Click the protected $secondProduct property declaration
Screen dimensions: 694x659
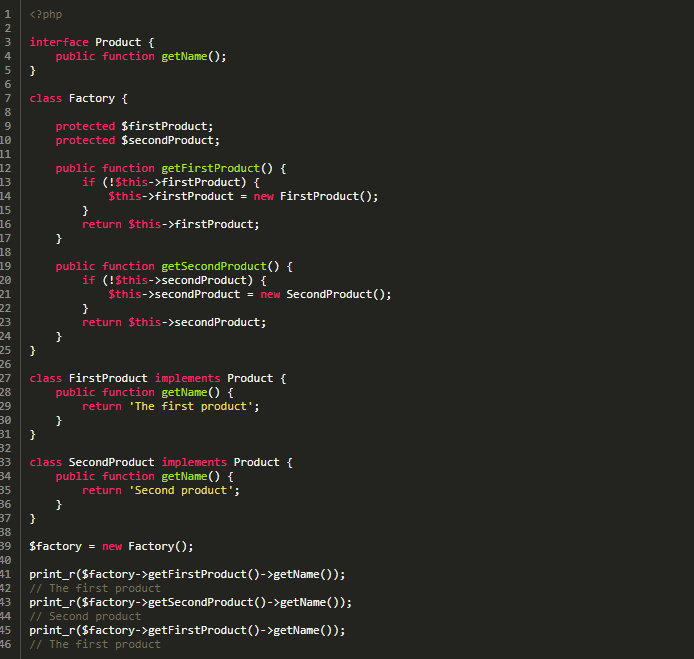click(x=137, y=140)
